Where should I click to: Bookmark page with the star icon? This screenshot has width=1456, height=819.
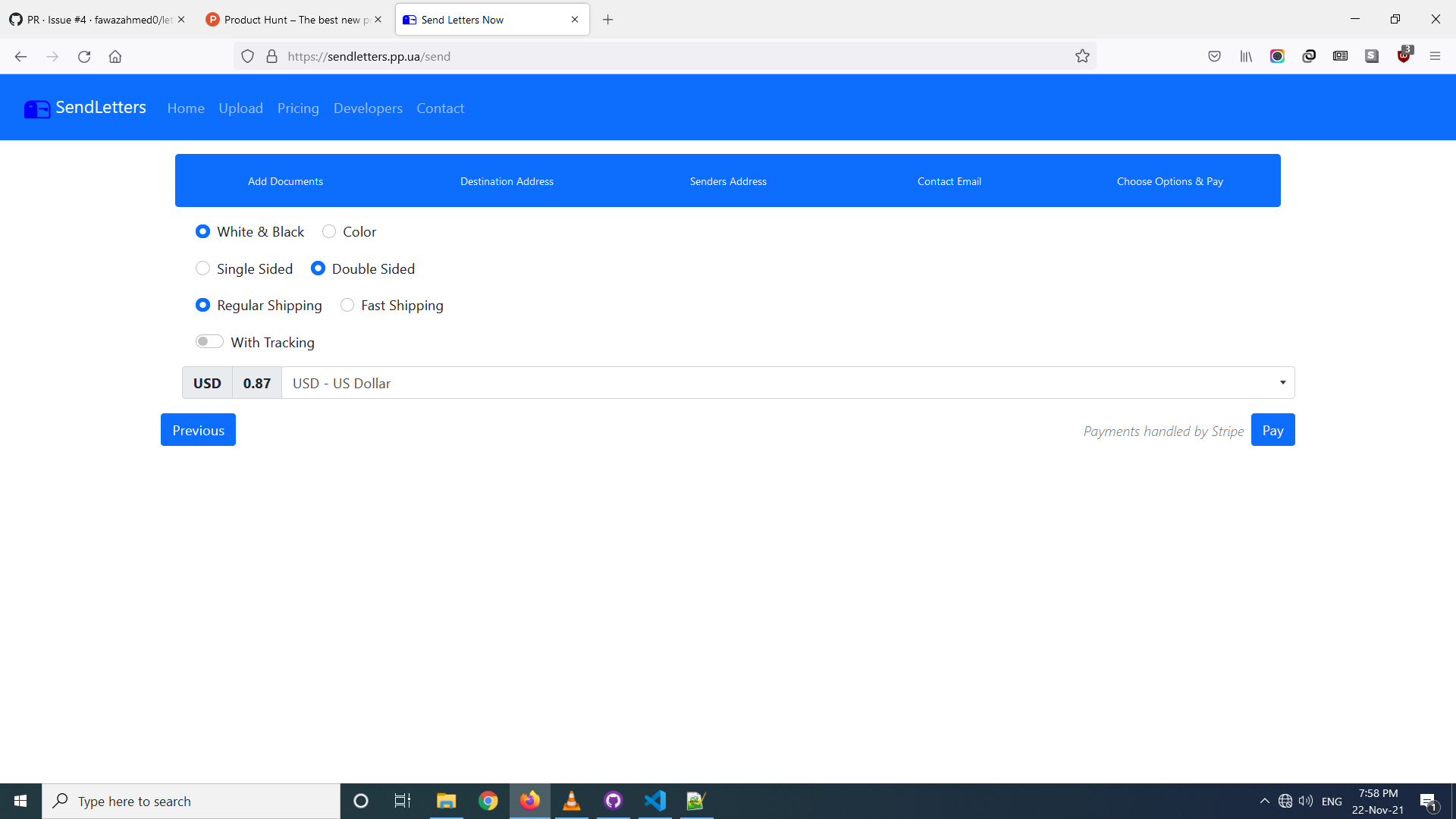[1082, 56]
